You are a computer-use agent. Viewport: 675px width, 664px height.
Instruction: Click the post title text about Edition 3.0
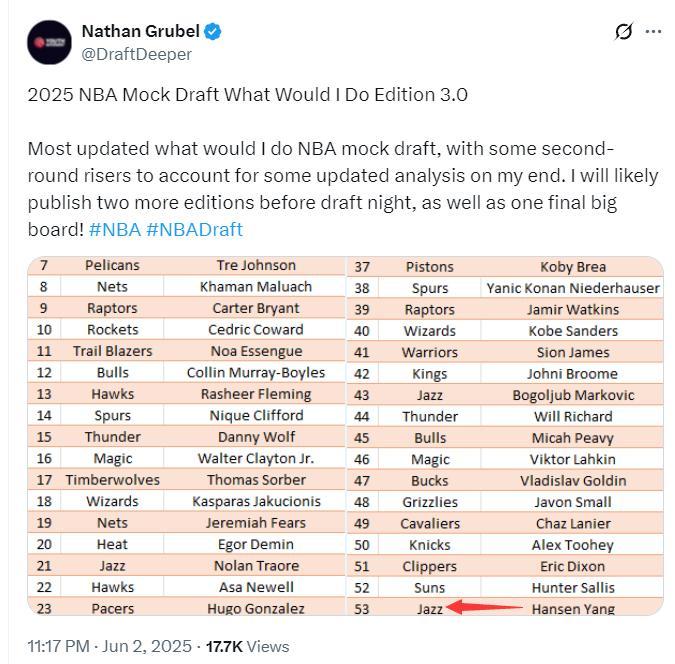[x=247, y=95]
